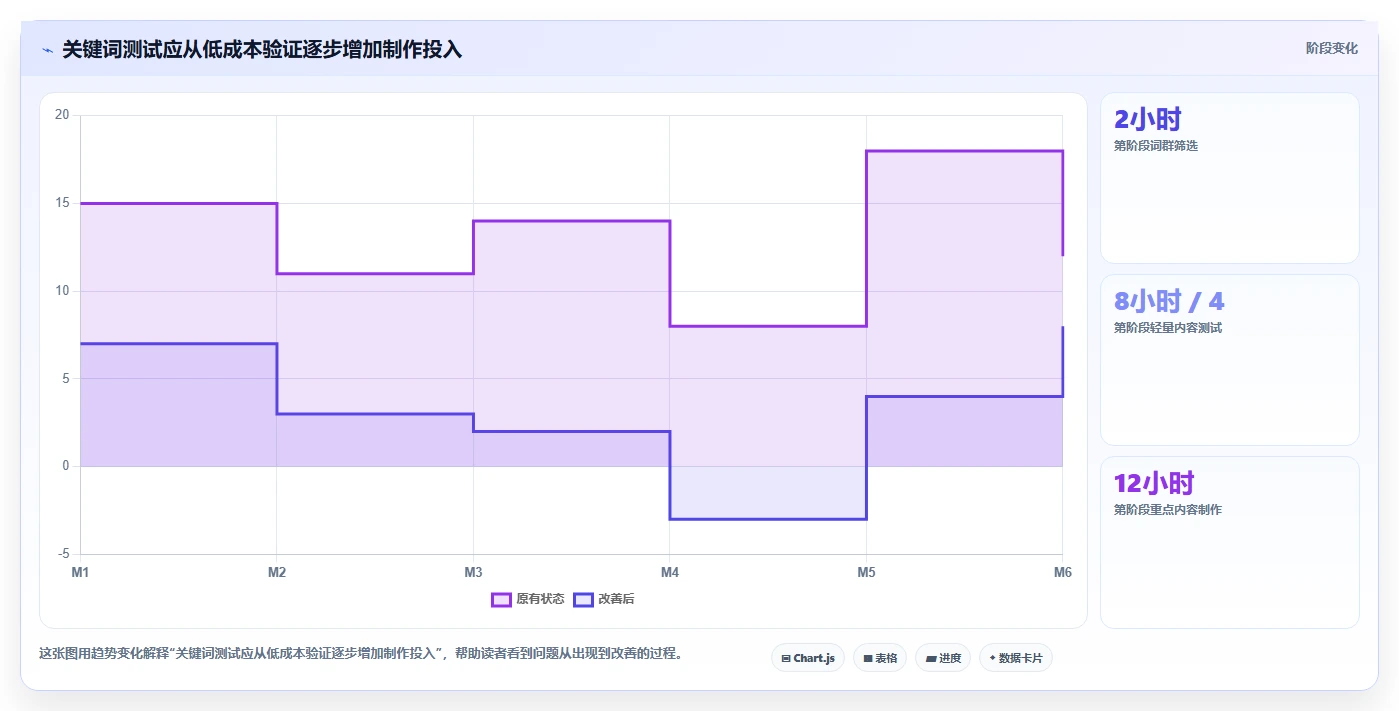Click the M6 x-axis label
This screenshot has height=711, width=1399.
(x=1062, y=573)
